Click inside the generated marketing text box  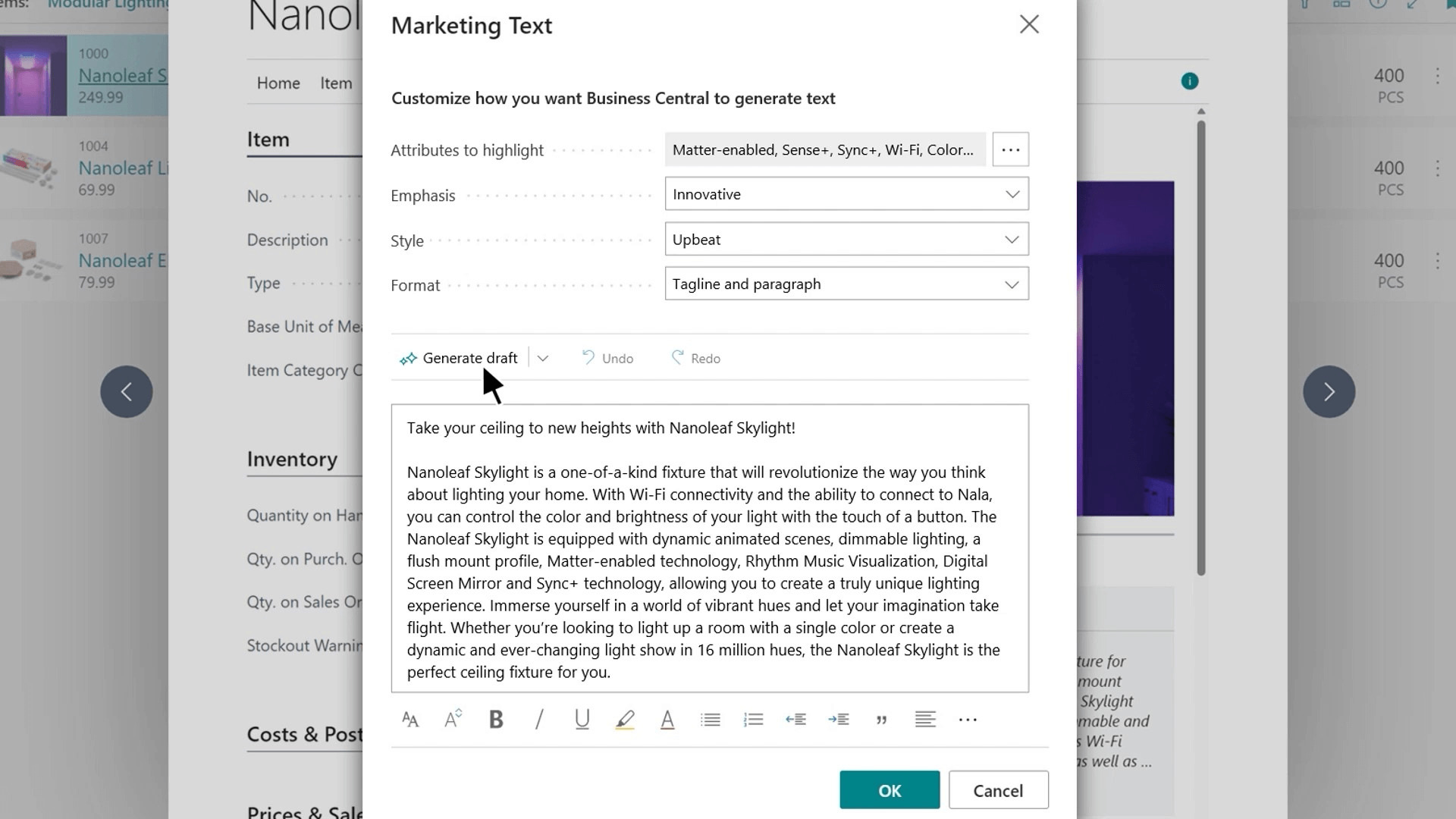point(710,549)
